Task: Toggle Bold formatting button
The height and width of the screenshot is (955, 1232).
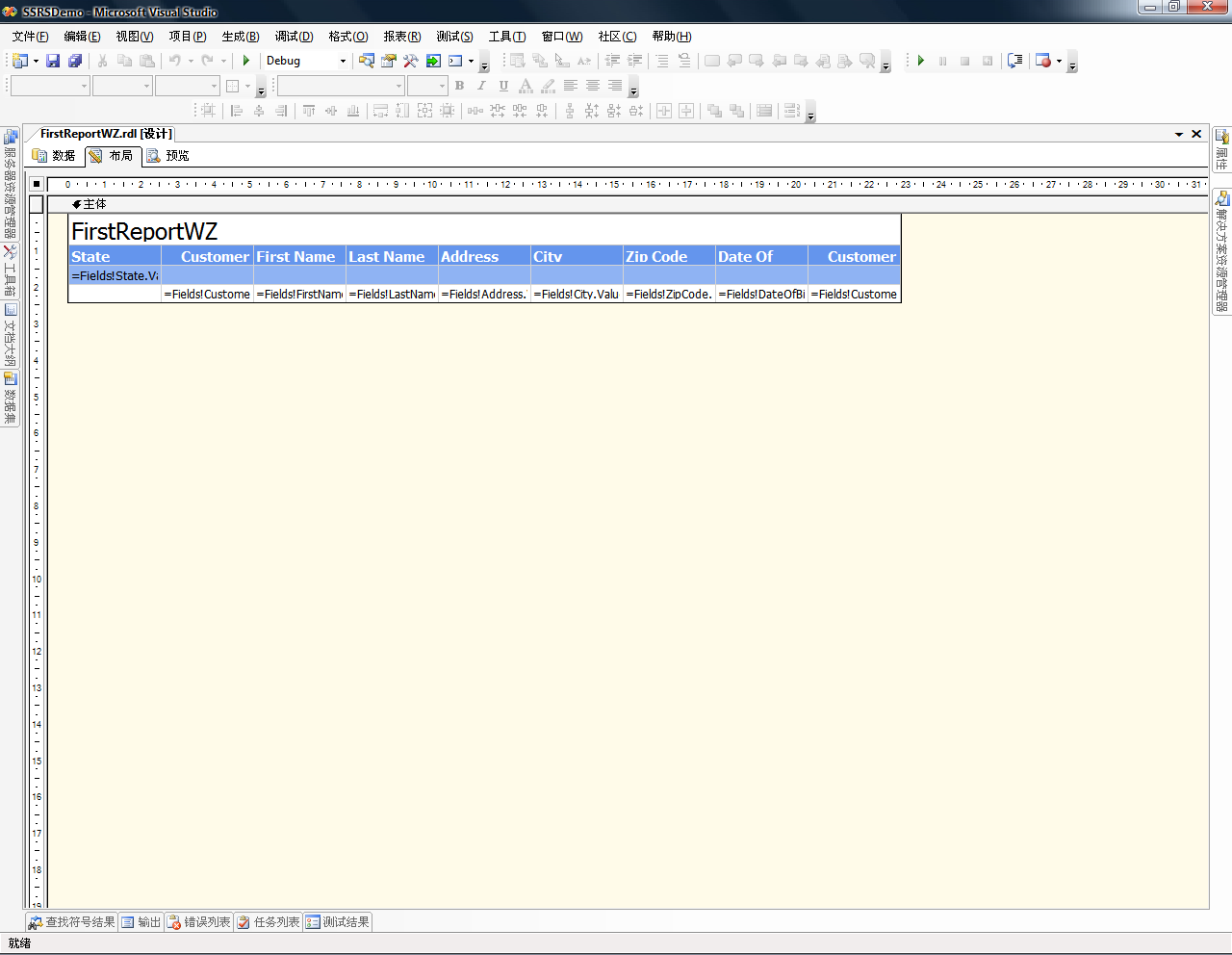Action: 459,86
